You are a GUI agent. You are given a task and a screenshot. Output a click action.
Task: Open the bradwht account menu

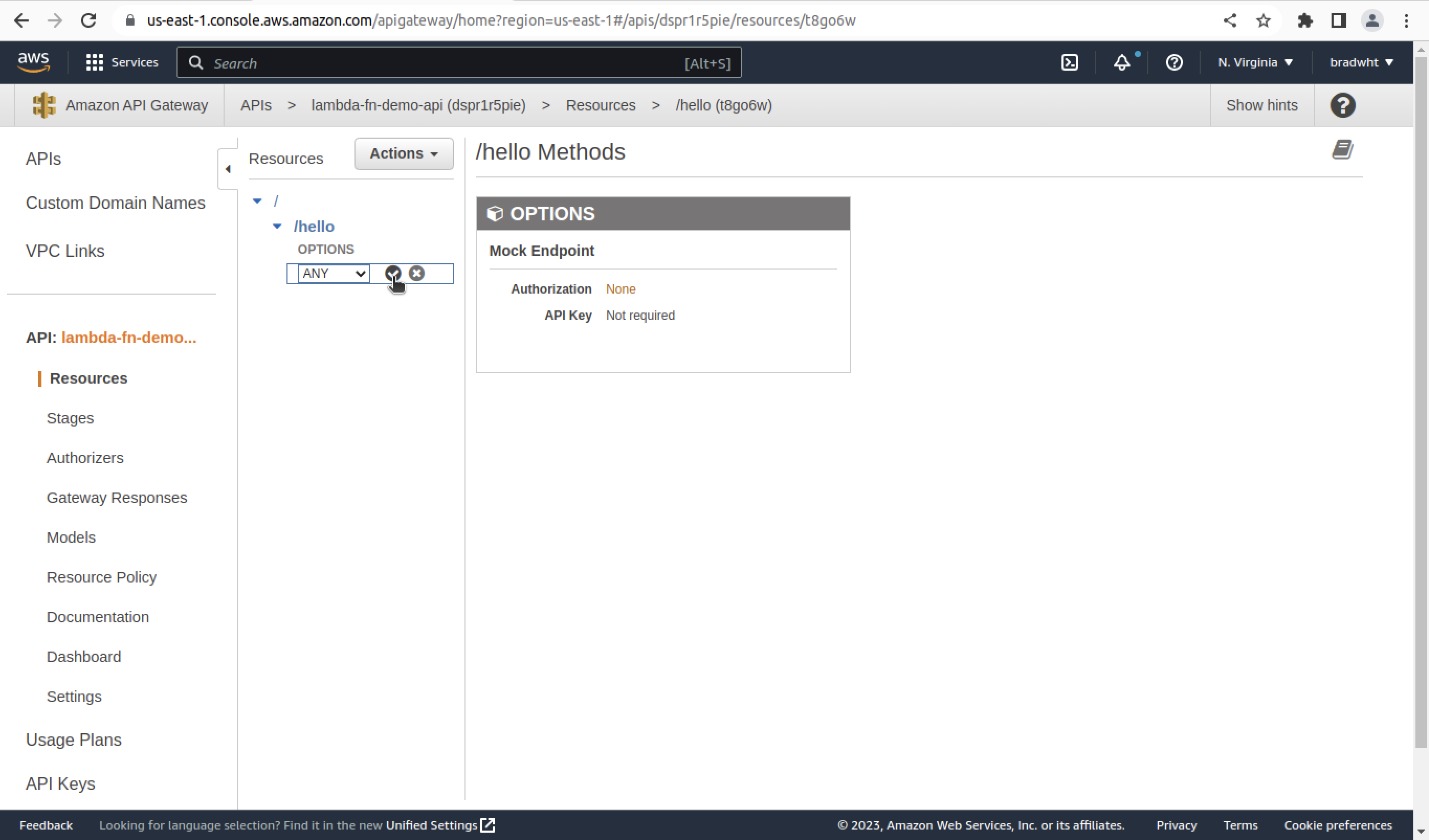tap(1361, 62)
